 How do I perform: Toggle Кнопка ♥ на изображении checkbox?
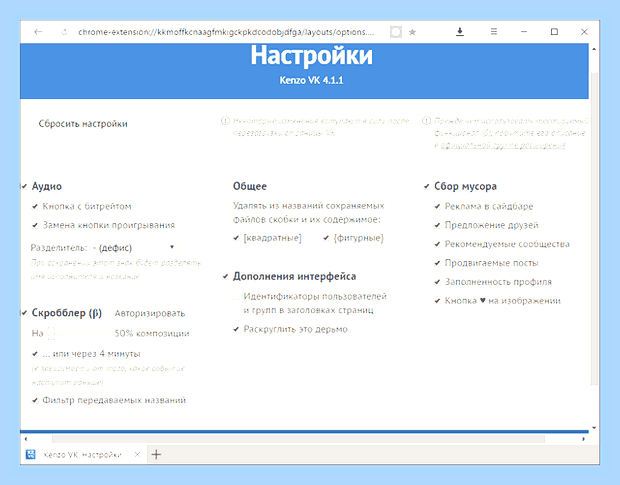pos(437,301)
